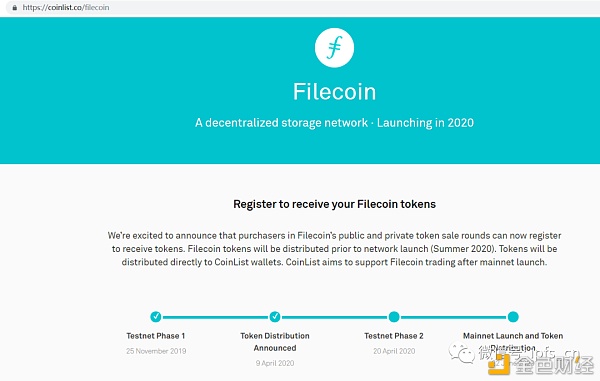Click Mainnet Launch and Token label
Screen dimensions: 600x381
tap(513, 336)
